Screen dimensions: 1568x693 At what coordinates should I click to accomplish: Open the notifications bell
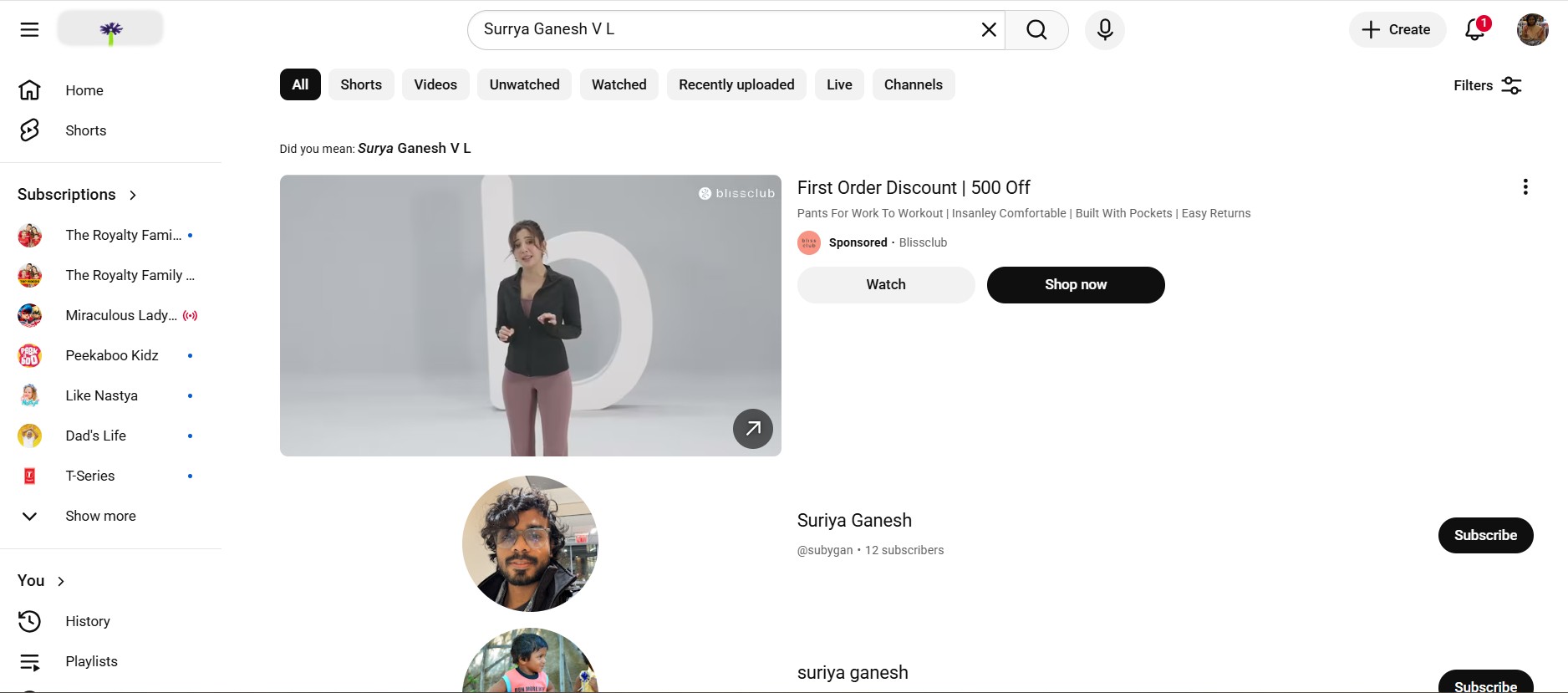tap(1475, 30)
